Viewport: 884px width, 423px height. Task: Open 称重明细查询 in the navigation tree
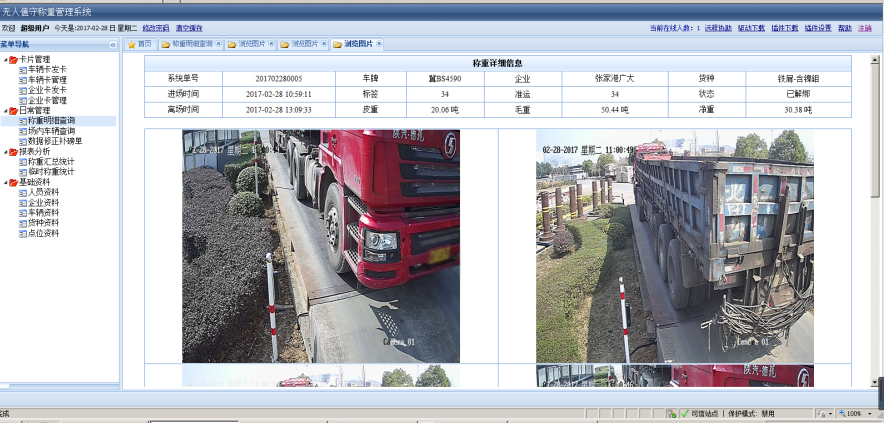[51, 121]
